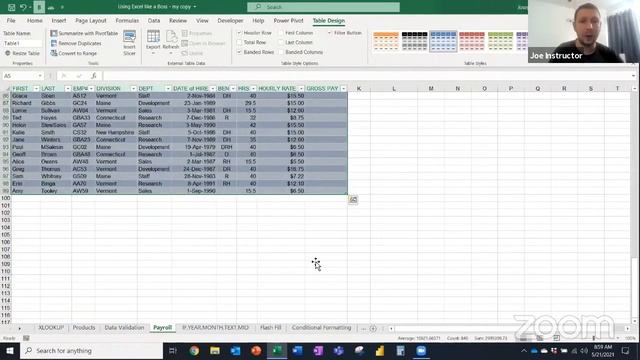
Task: Open Power BI from the taskbar
Action: click(x=380, y=351)
